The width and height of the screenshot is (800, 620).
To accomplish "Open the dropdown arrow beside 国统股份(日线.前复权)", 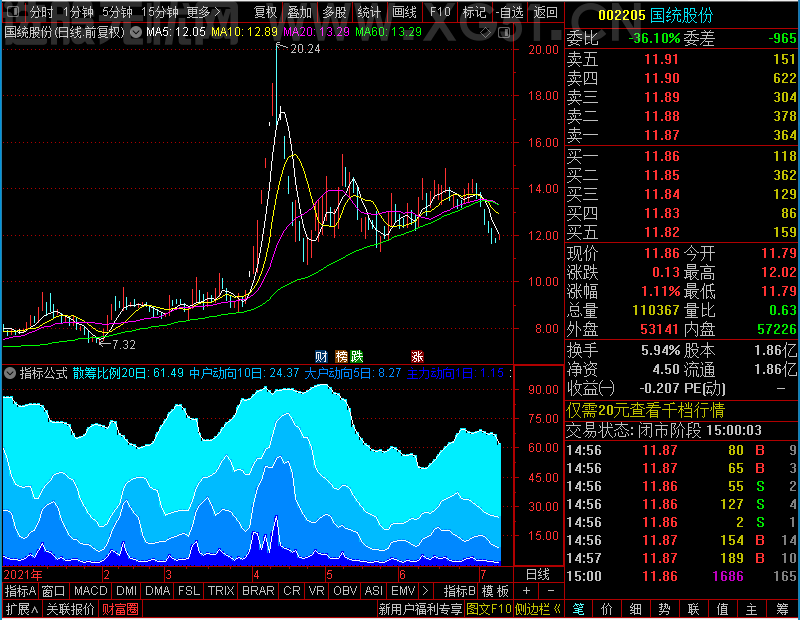I will (136, 33).
